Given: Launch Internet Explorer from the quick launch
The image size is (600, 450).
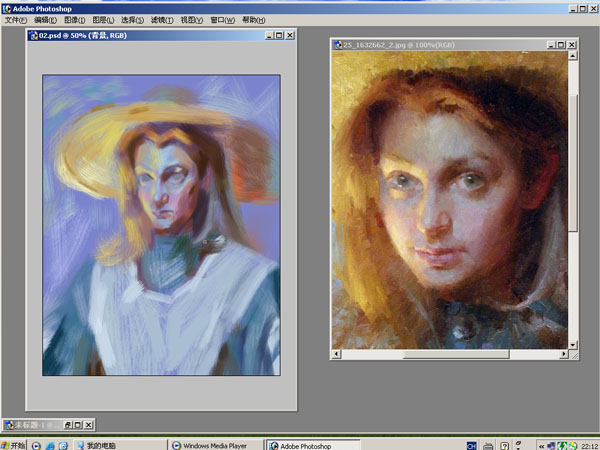Looking at the screenshot, I should (50, 446).
